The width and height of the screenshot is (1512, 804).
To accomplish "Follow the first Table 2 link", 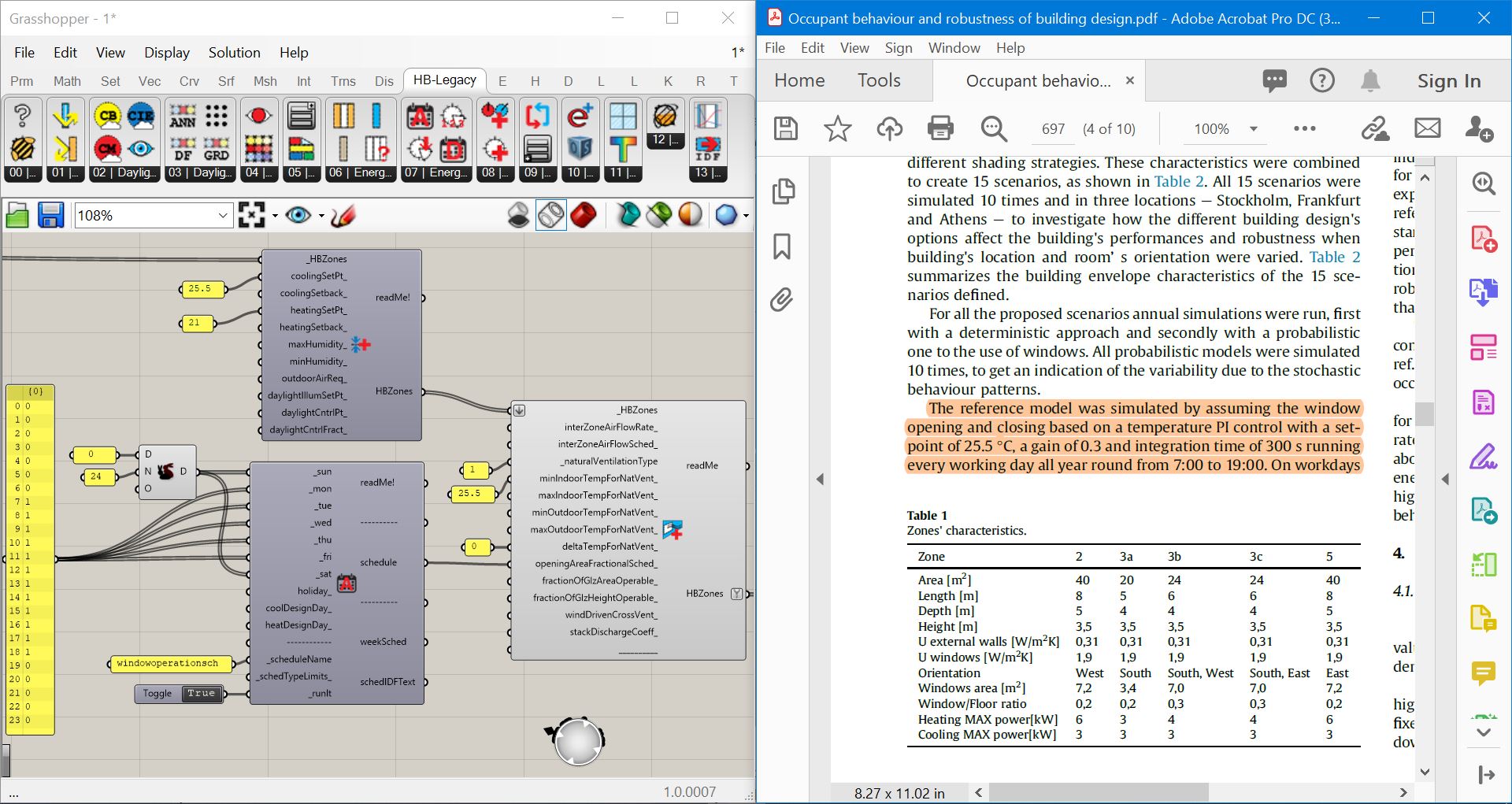I will coord(1179,182).
